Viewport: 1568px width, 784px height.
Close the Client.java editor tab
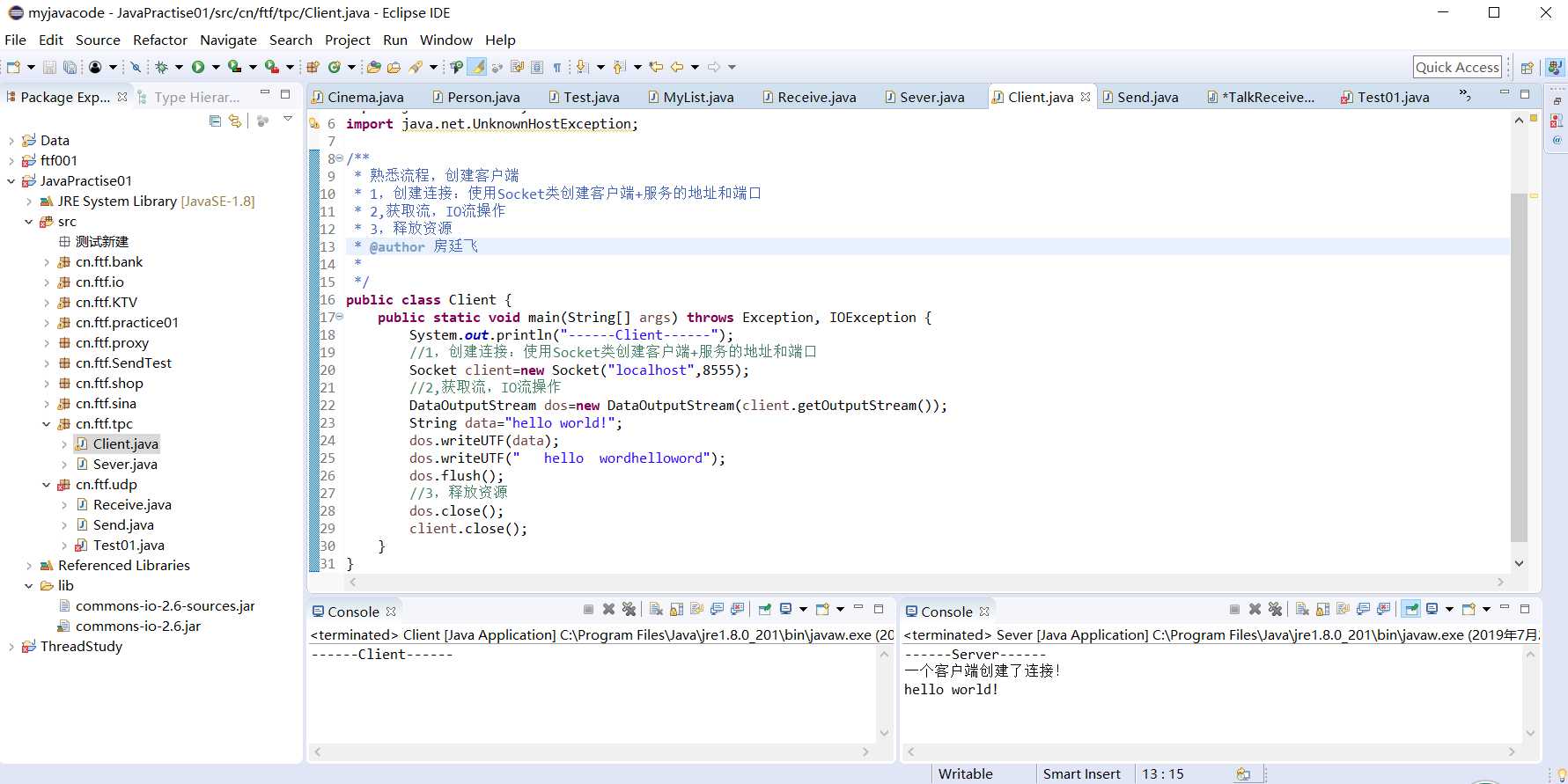1086,97
